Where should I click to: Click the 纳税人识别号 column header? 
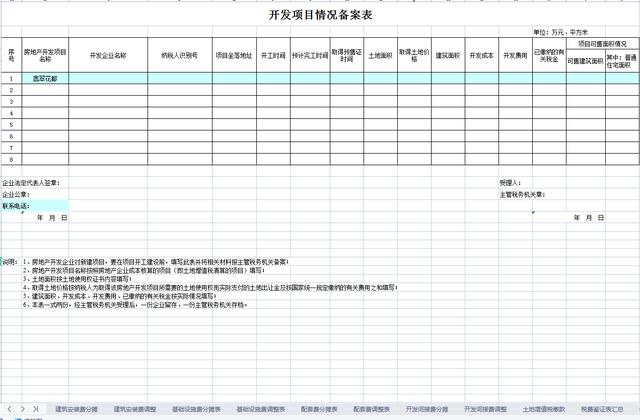click(180, 55)
